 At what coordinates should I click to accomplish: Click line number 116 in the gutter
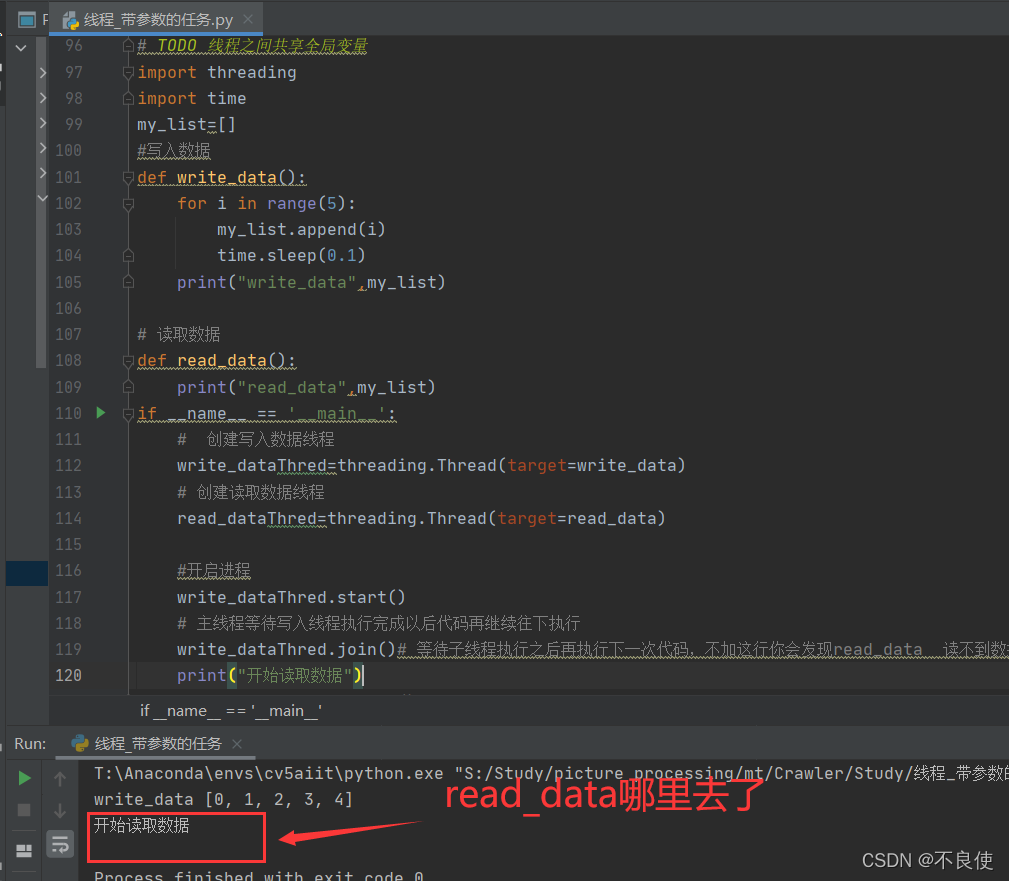point(68,570)
